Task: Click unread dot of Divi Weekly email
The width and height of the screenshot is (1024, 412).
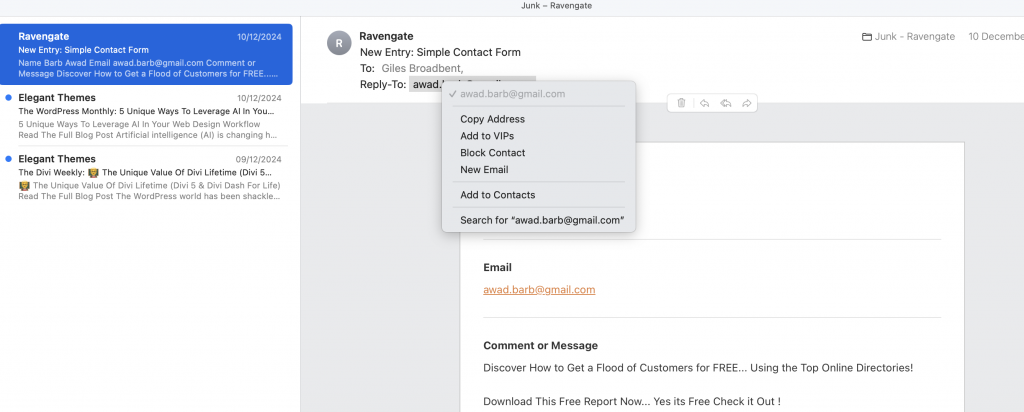Action: (9, 159)
